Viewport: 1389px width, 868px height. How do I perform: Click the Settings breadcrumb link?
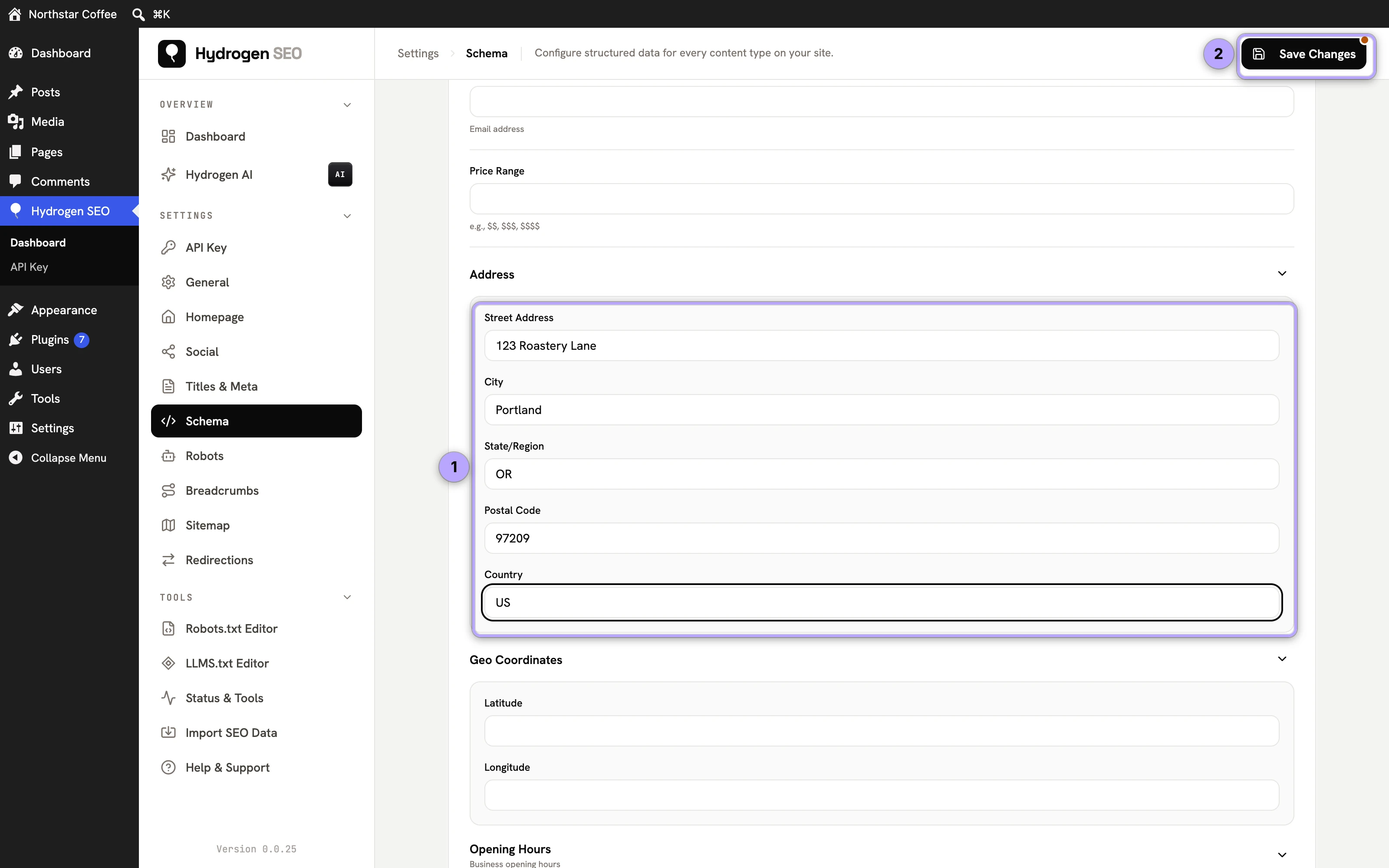[x=418, y=53]
